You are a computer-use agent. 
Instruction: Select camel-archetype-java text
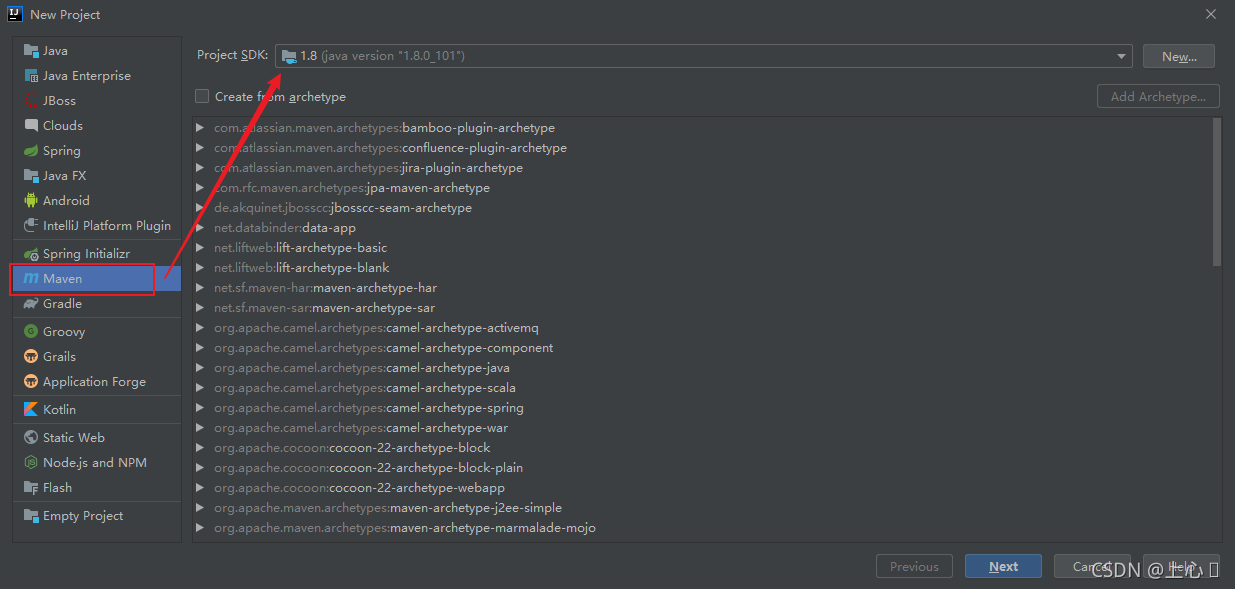tap(448, 367)
